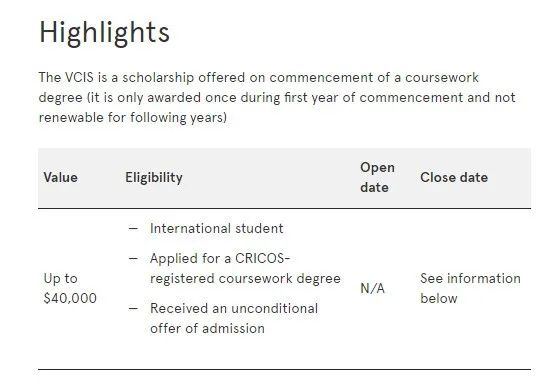549x391 pixels.
Task: Click the dash bullet before 'International student'
Action: (133, 229)
